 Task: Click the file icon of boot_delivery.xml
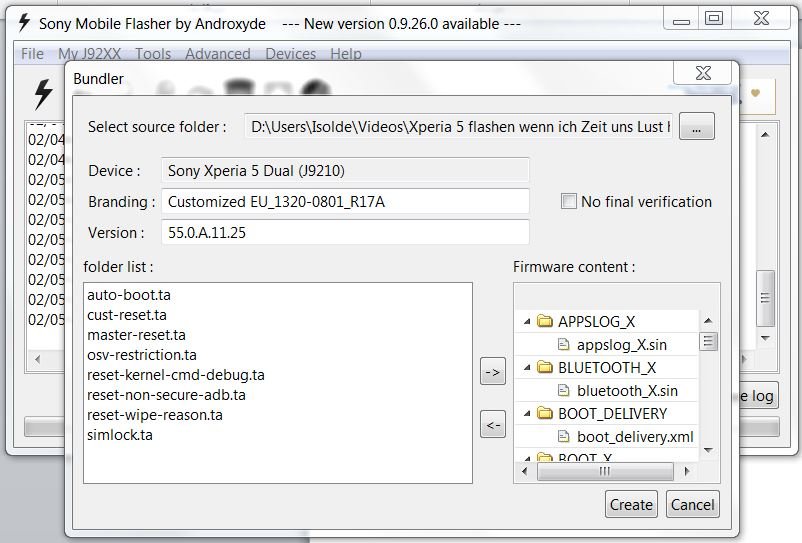coord(563,437)
